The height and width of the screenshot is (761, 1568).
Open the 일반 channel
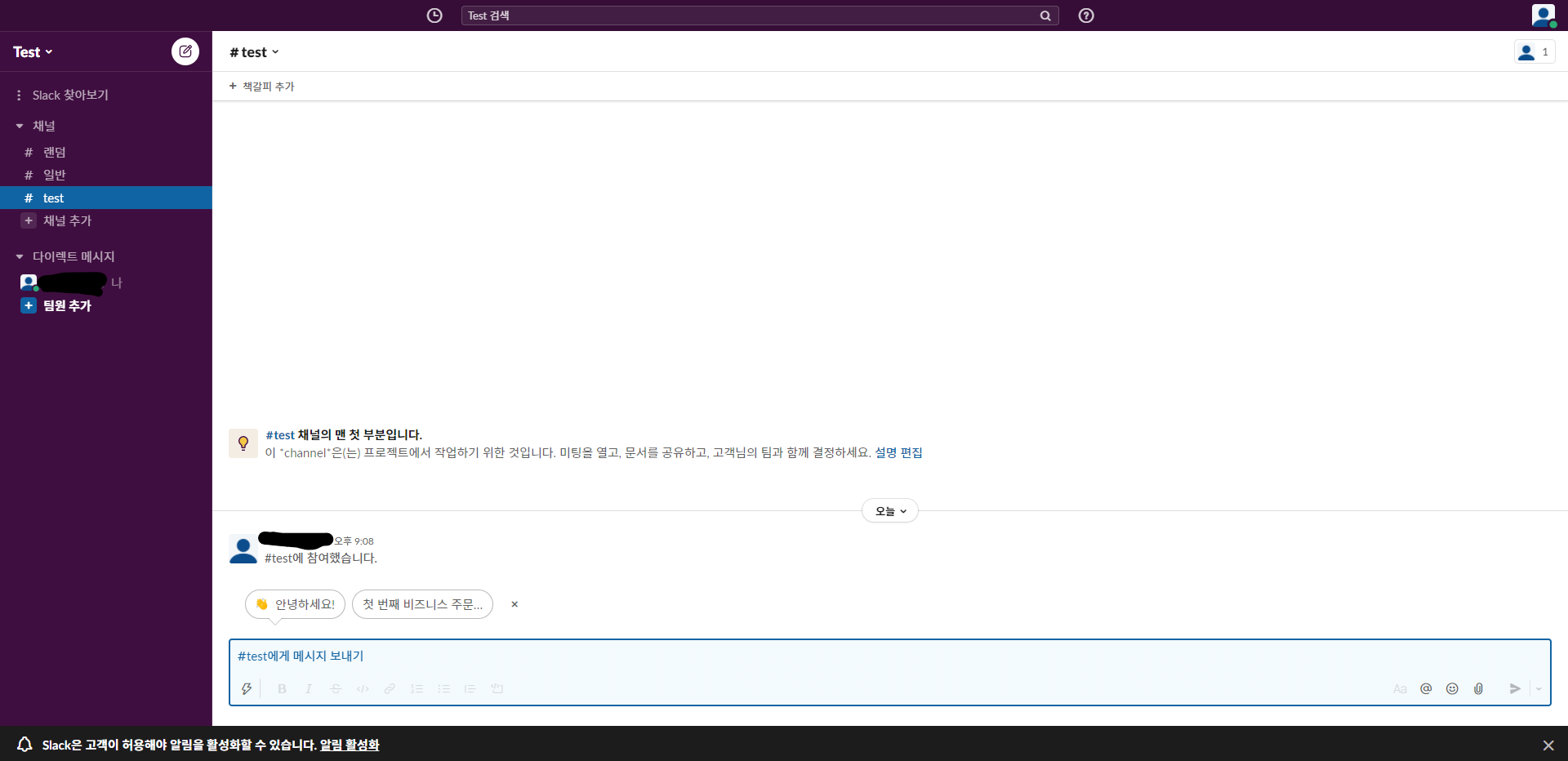[x=106, y=175]
